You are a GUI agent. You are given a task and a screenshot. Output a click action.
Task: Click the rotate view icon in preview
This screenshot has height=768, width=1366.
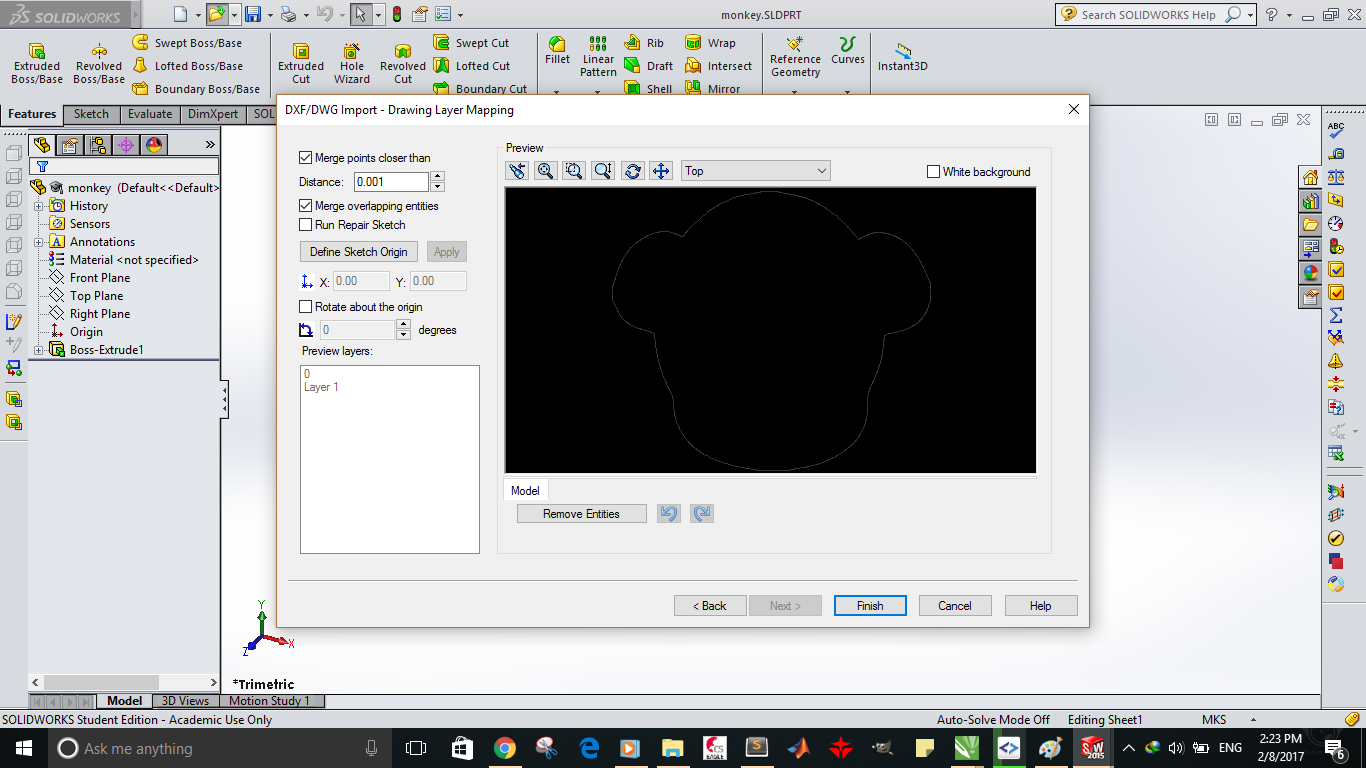click(x=632, y=171)
